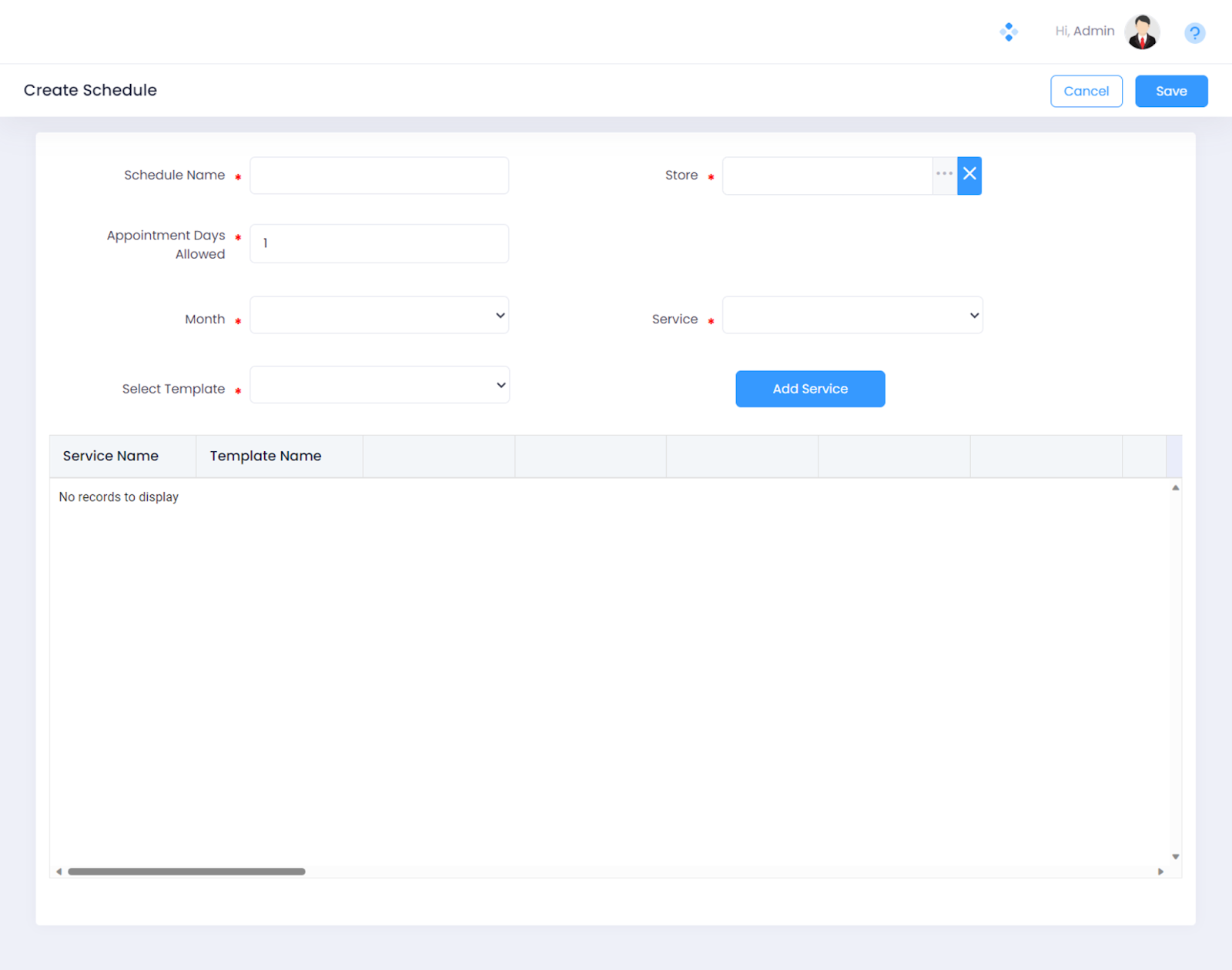This screenshot has width=1232, height=970.
Task: Click the horizontal scrollbar thumb
Action: pyautogui.click(x=186, y=871)
